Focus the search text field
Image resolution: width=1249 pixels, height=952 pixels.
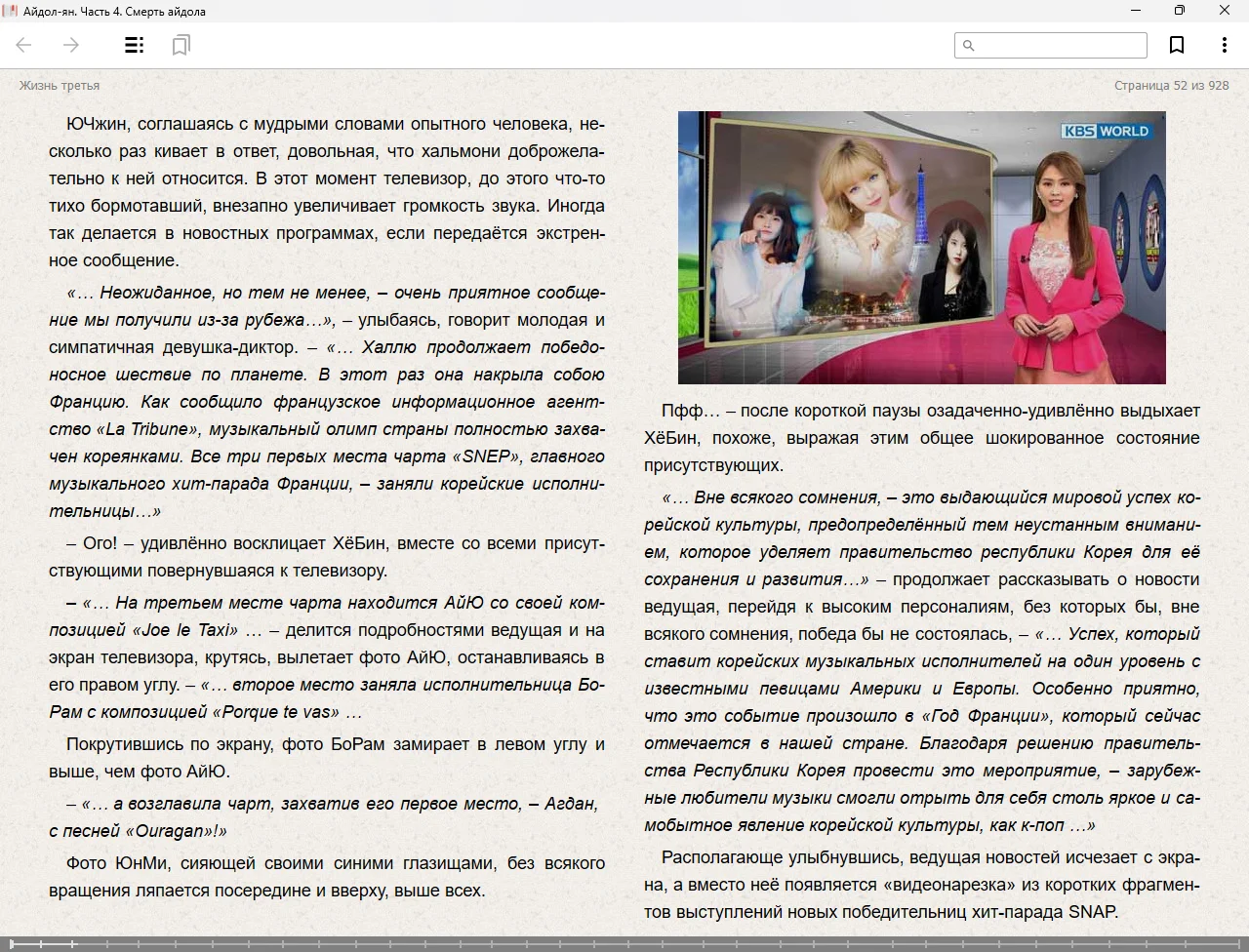pyautogui.click(x=1060, y=45)
